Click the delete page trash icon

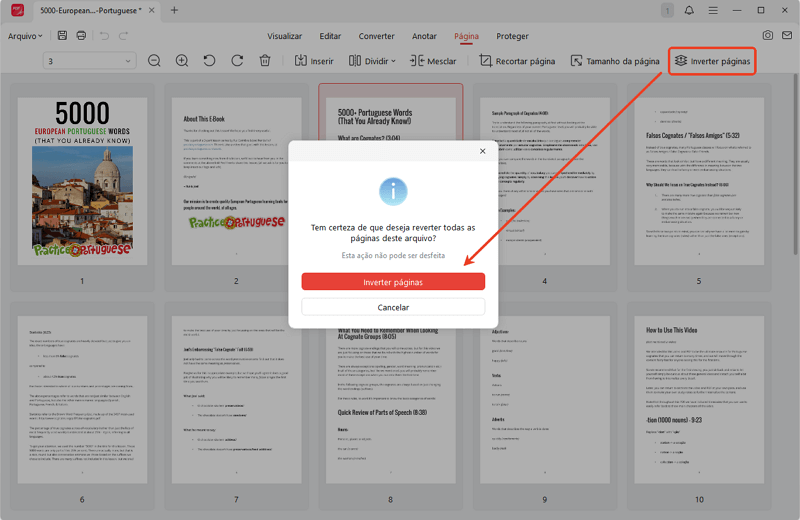pos(265,61)
